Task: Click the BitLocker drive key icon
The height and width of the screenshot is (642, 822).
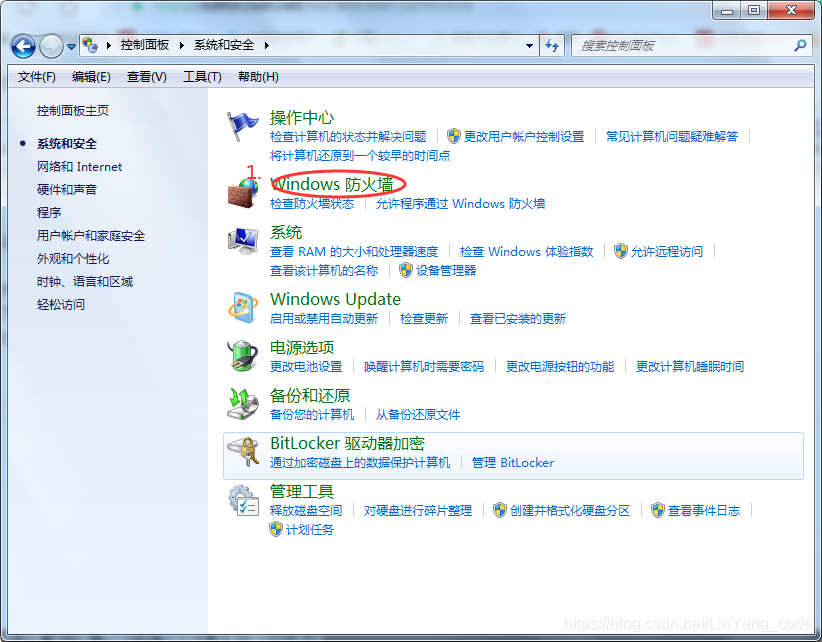Action: pyautogui.click(x=243, y=452)
